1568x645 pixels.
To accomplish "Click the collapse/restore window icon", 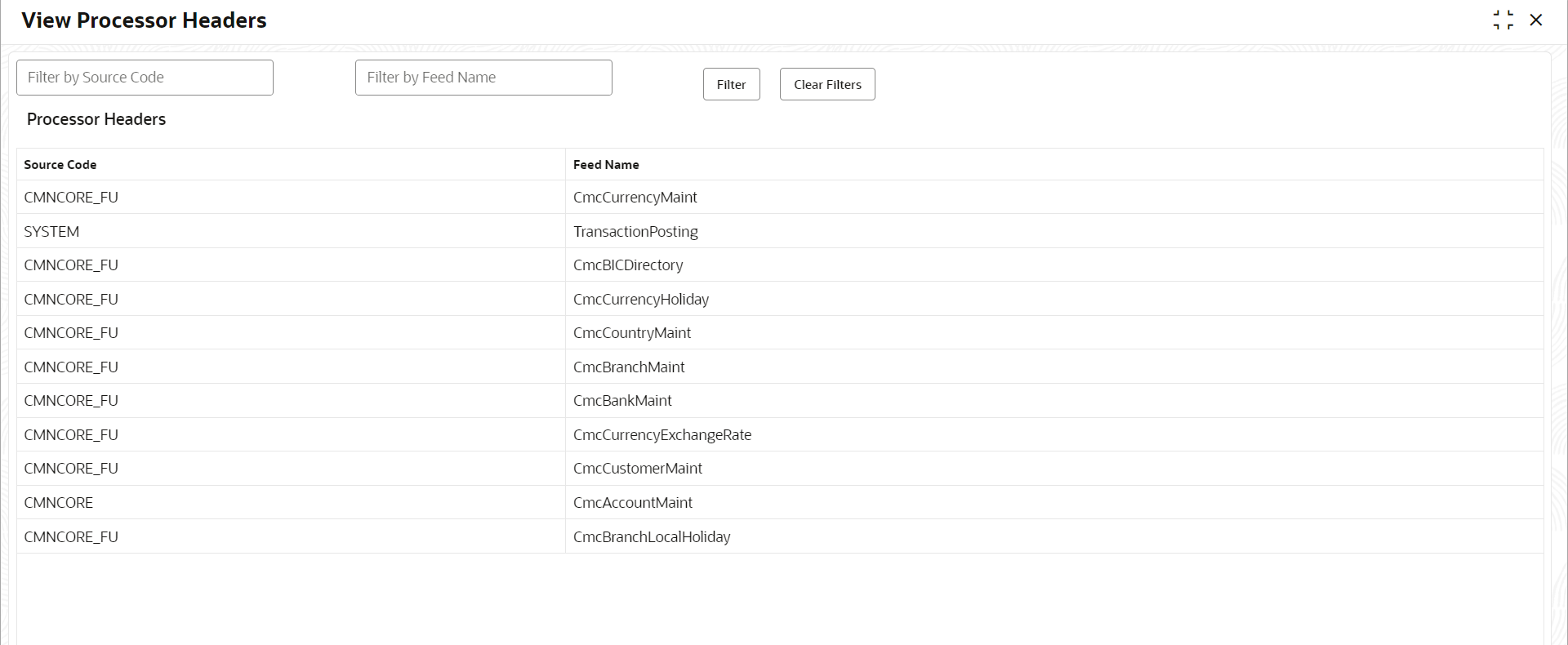I will [1503, 20].
